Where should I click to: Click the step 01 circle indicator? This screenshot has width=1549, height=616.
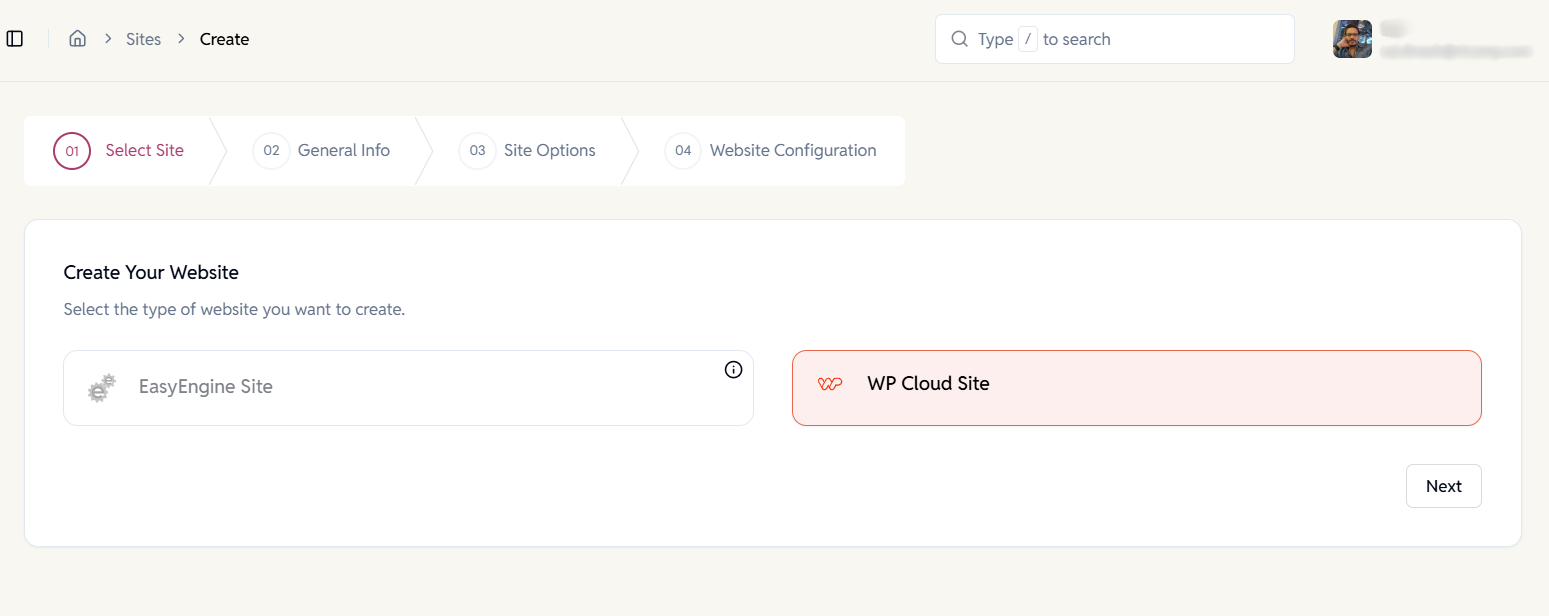71,150
